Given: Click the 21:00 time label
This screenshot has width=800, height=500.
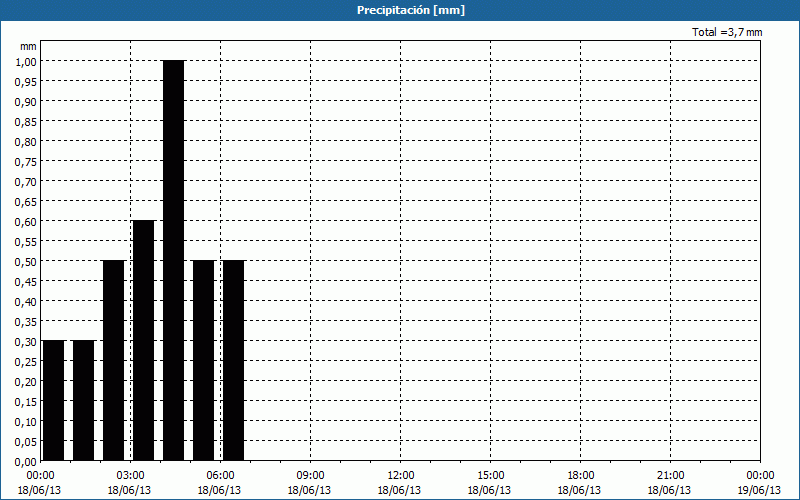Looking at the screenshot, I should tap(670, 476).
